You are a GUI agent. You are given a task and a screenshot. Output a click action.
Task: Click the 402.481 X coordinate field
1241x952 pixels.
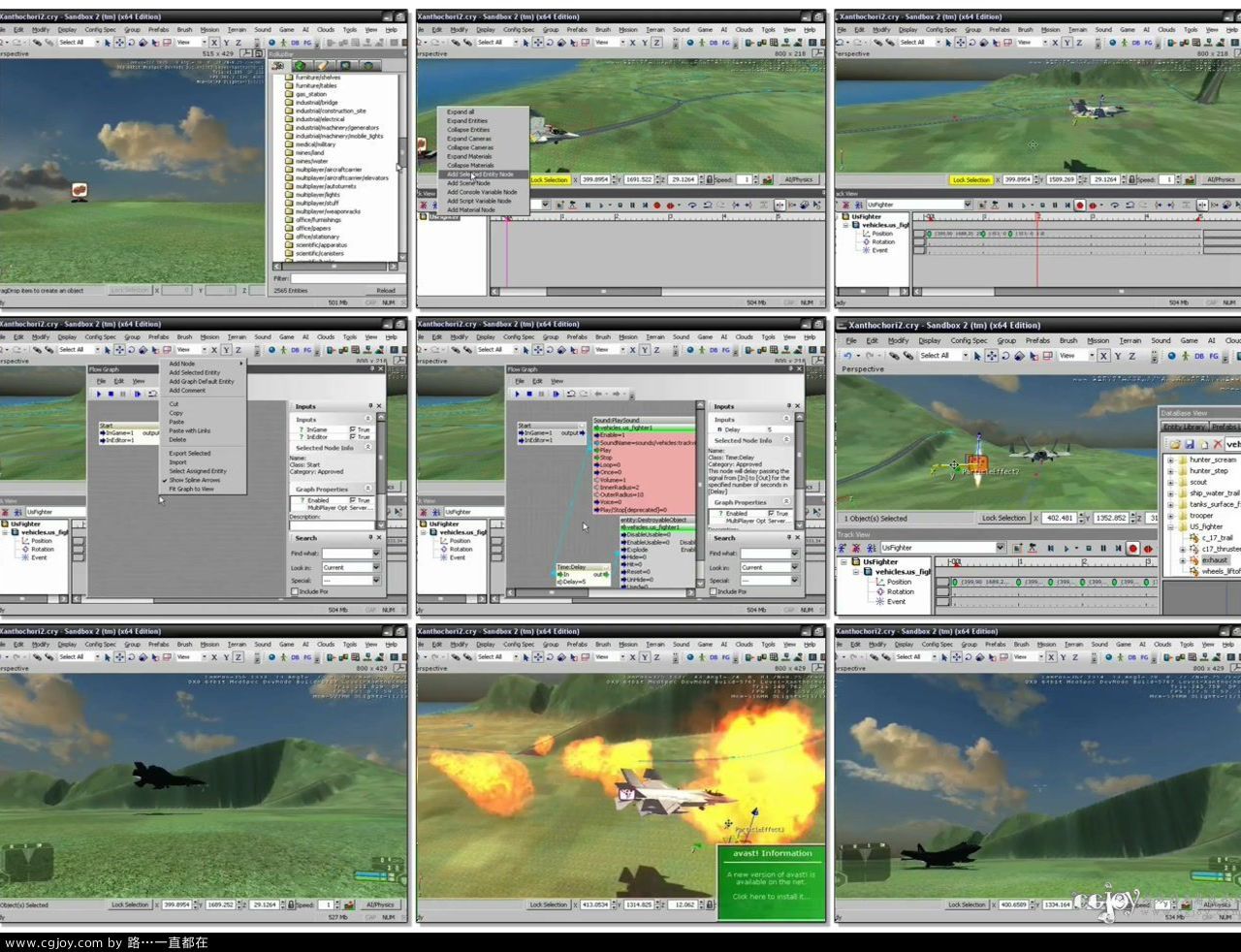[x=1061, y=518]
